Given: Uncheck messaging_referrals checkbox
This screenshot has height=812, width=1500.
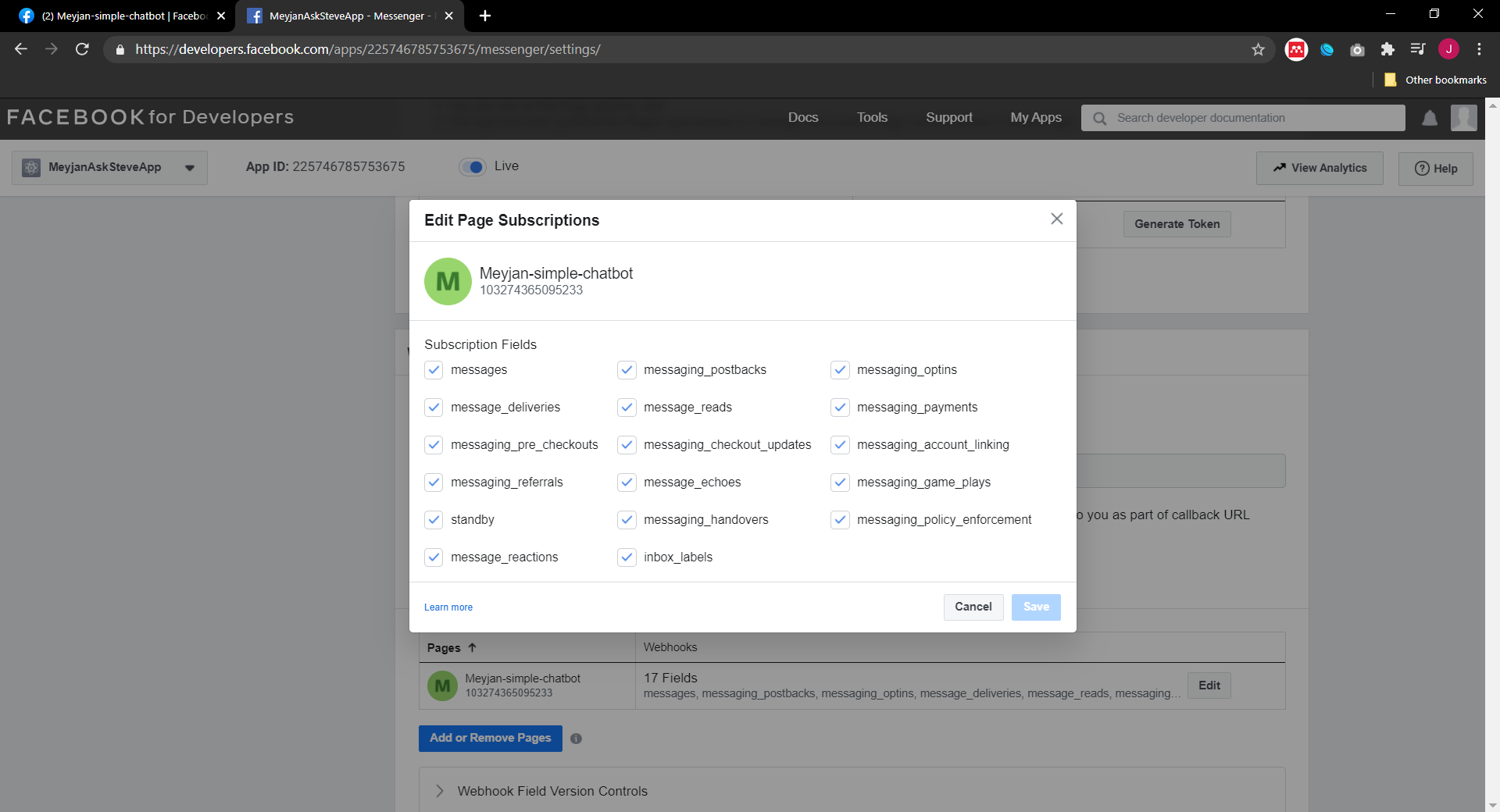Looking at the screenshot, I should [434, 482].
